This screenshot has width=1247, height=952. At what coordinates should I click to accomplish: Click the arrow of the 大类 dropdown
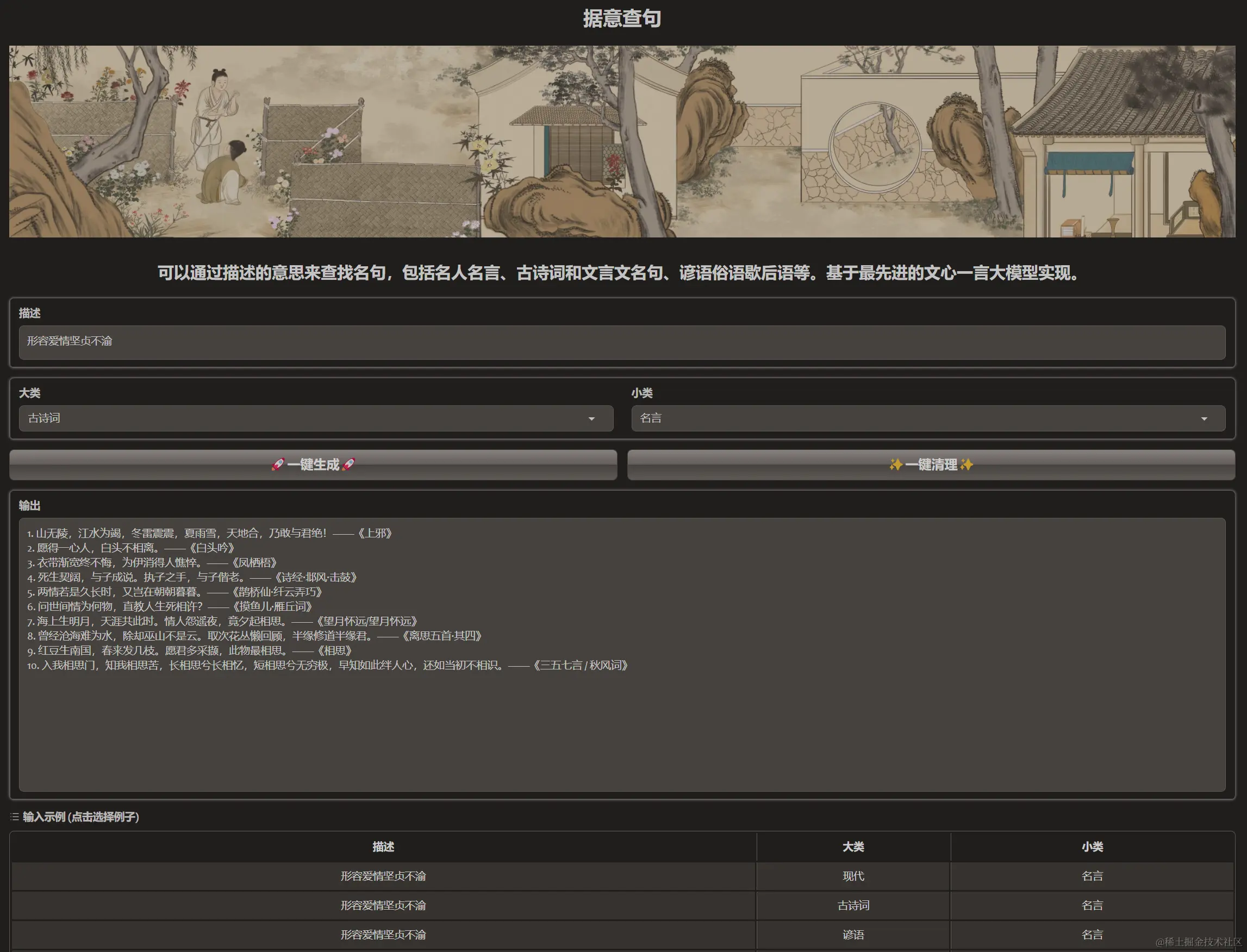click(x=591, y=419)
